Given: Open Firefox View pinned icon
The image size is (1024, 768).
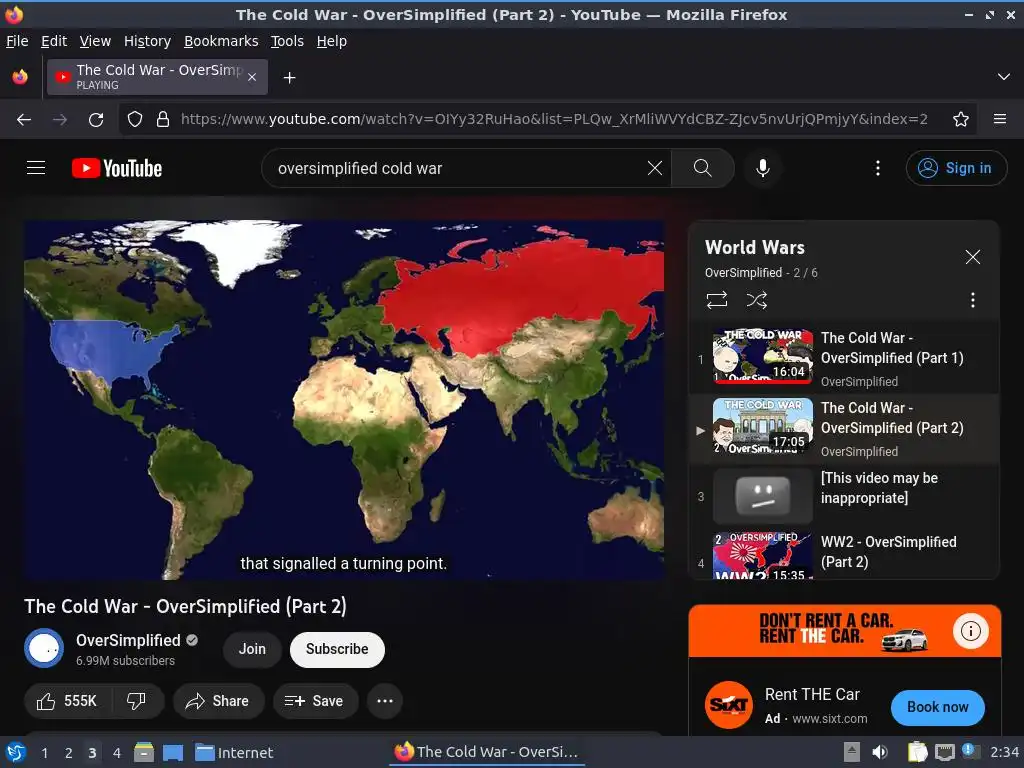Looking at the screenshot, I should [x=20, y=77].
